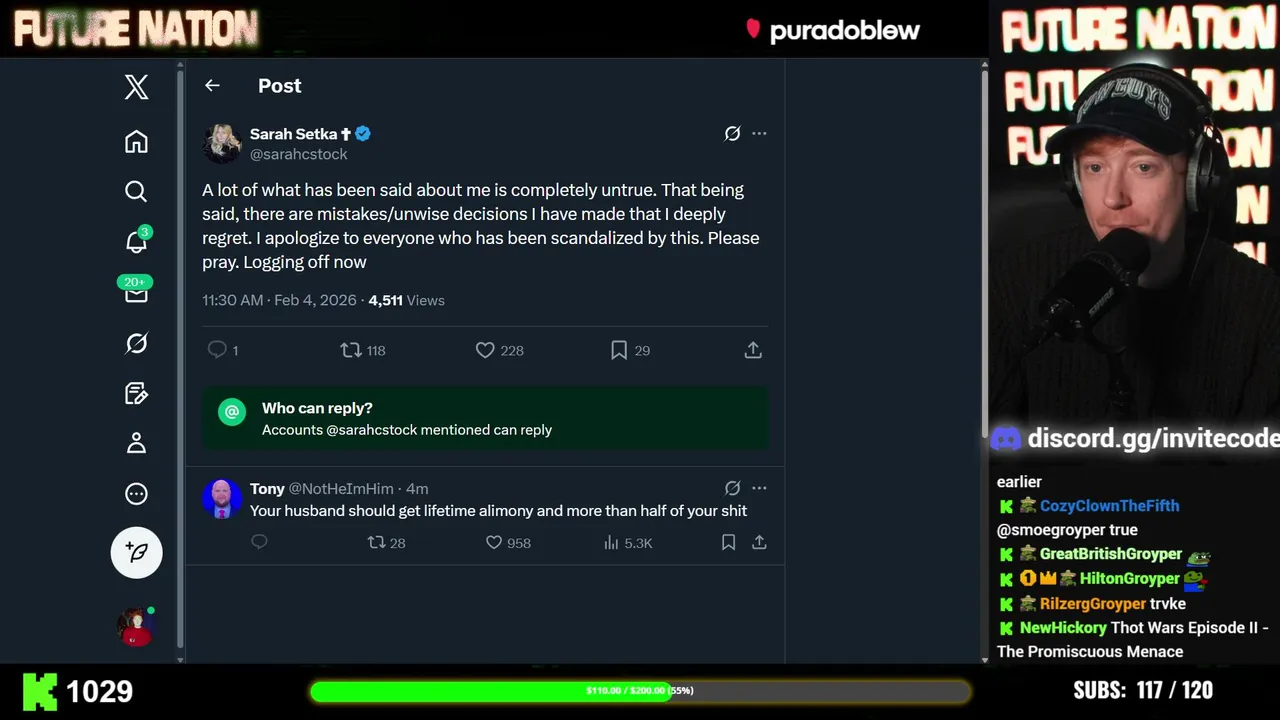
Task: Like Sarah Setka's post with heart
Action: click(x=485, y=350)
